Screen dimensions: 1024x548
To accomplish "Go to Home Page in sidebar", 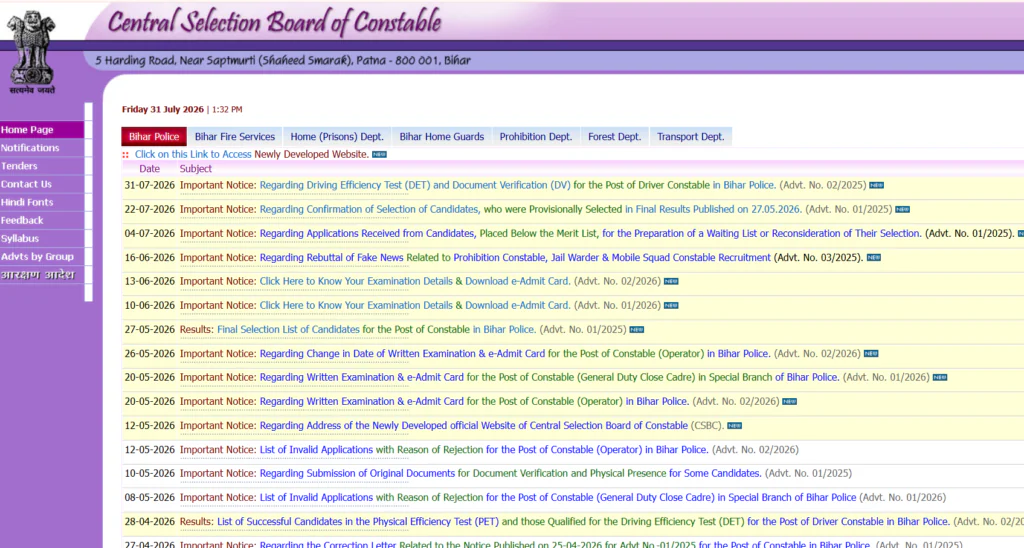I will point(42,130).
